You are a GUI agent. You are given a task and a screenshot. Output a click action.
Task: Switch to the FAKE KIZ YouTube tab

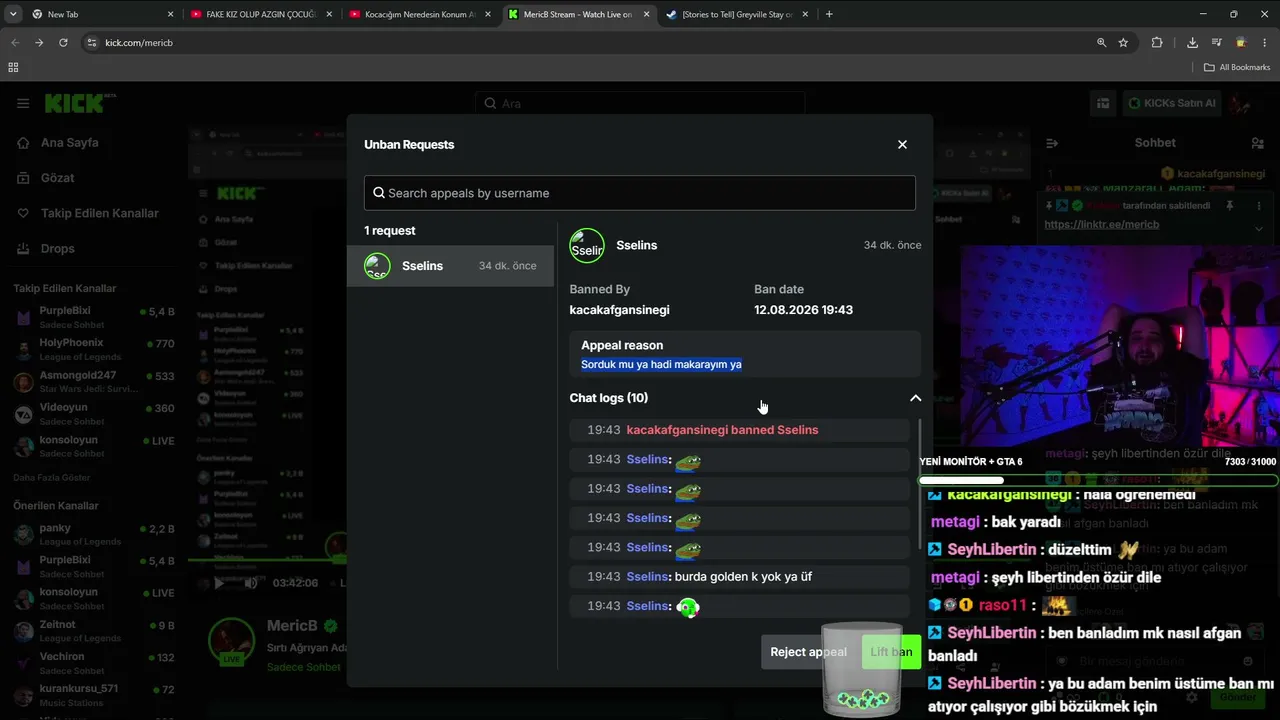(260, 14)
